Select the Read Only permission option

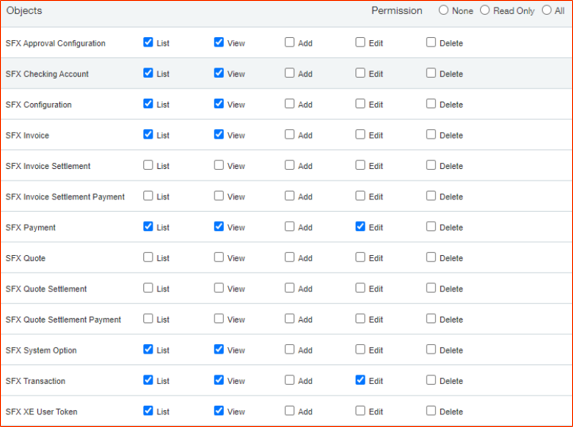[485, 10]
